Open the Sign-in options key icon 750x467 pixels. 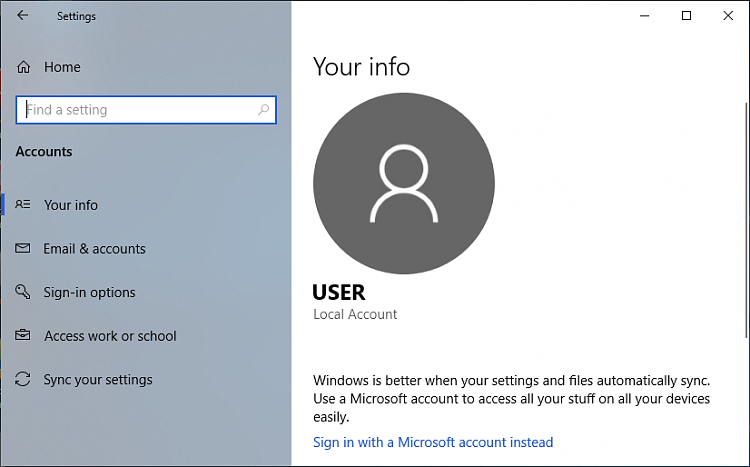pos(22,291)
